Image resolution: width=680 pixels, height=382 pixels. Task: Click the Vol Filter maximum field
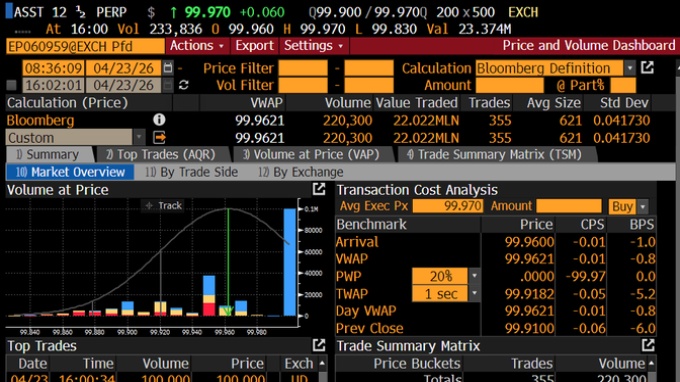(369, 85)
